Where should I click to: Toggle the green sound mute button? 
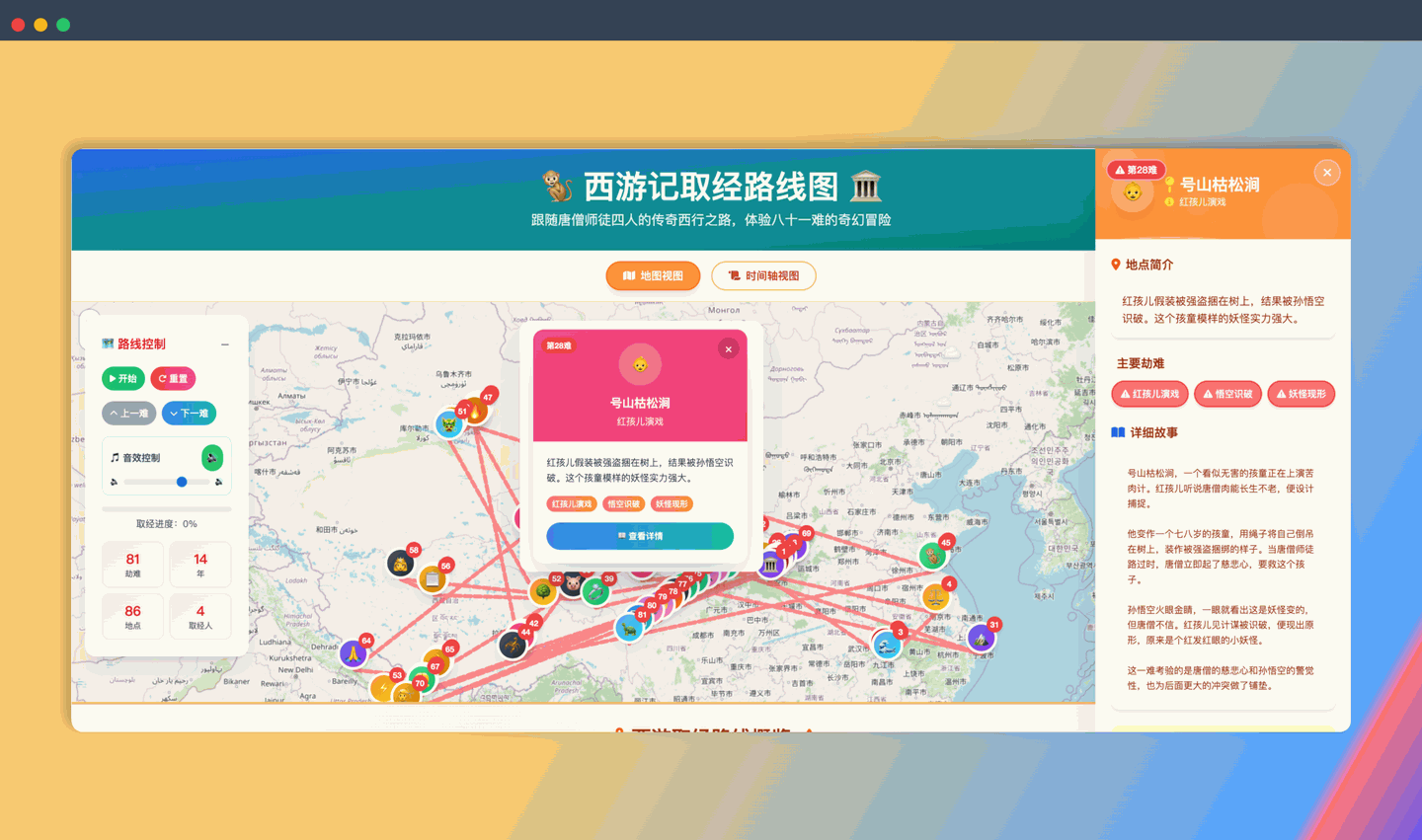point(211,457)
